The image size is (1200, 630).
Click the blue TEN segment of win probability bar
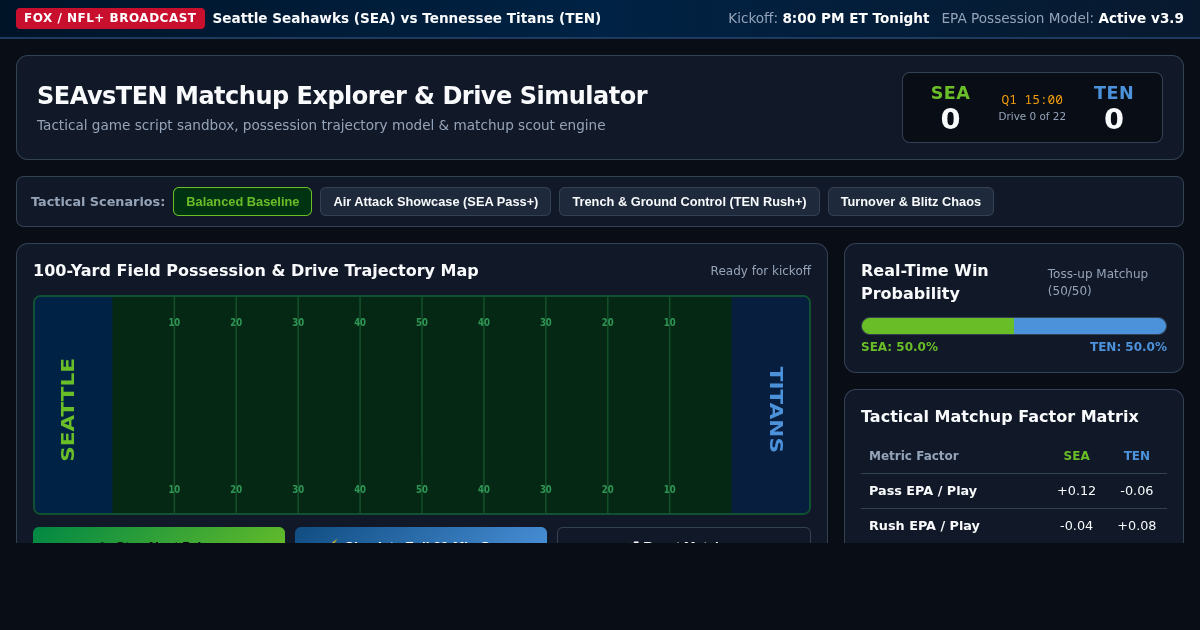point(1090,326)
